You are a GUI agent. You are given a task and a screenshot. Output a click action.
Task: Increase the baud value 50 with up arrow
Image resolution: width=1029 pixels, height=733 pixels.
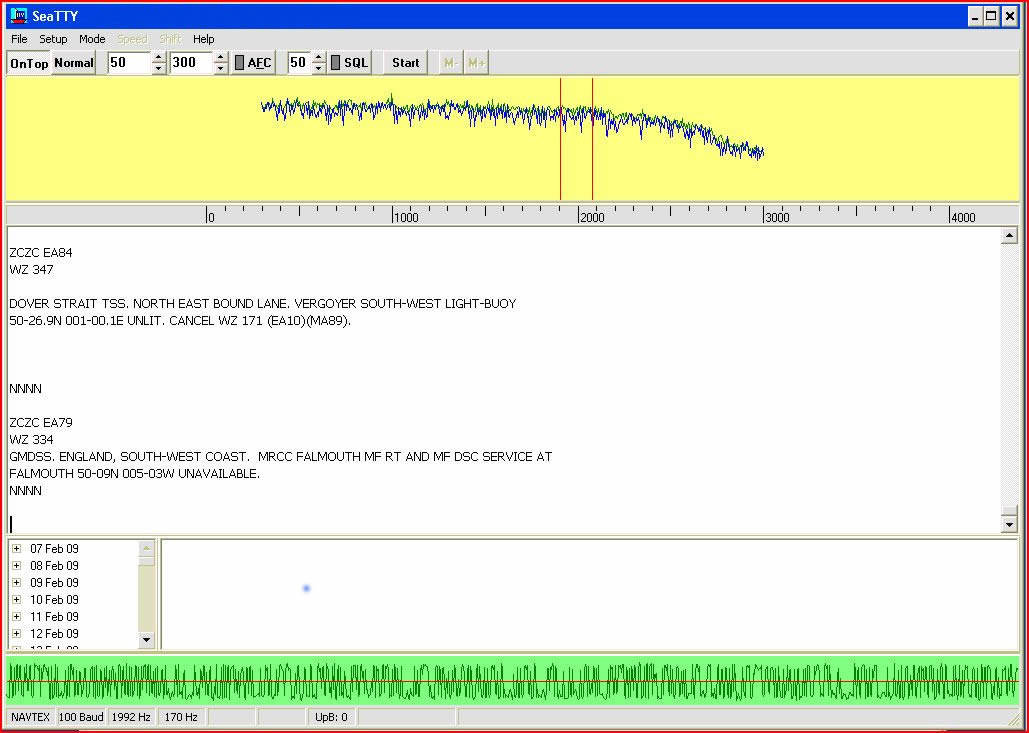click(158, 57)
